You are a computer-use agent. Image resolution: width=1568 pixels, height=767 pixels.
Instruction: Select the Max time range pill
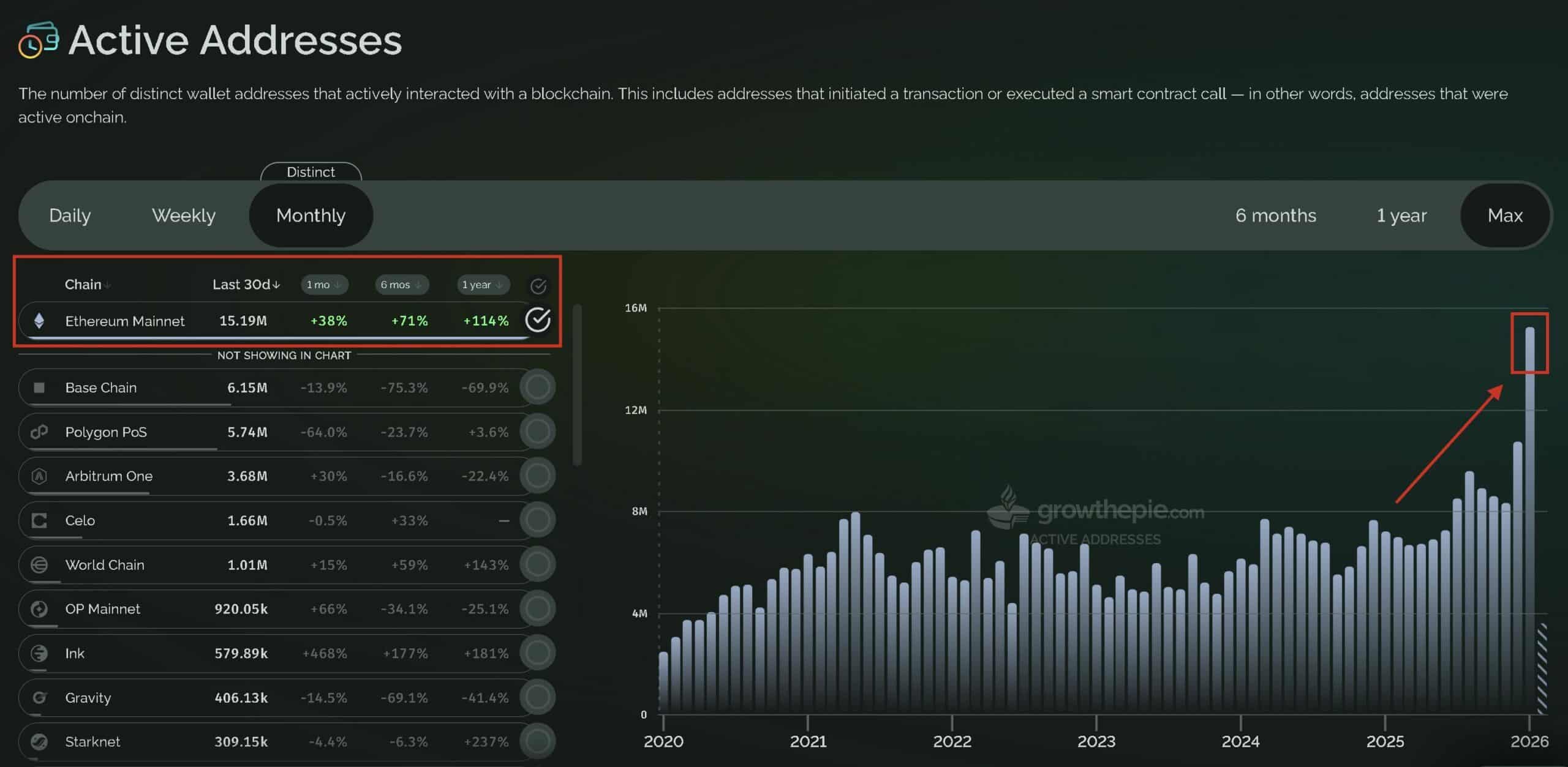click(x=1506, y=215)
